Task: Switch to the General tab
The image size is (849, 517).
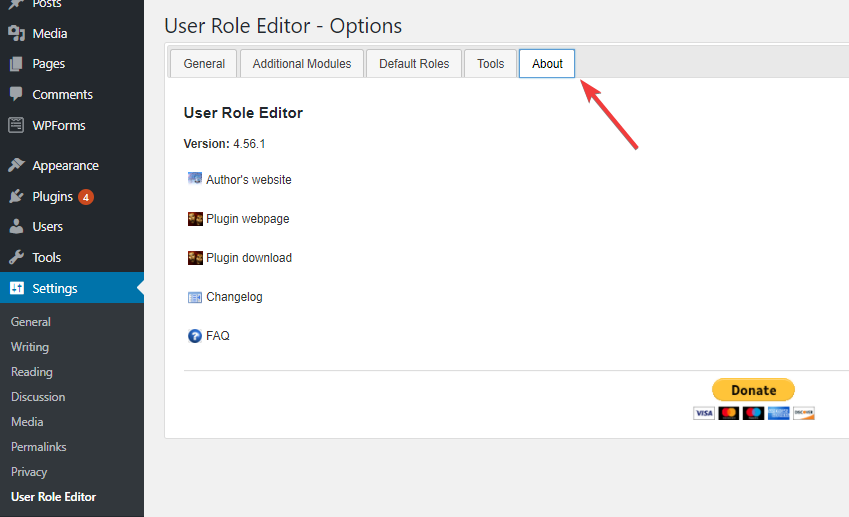Action: (204, 63)
